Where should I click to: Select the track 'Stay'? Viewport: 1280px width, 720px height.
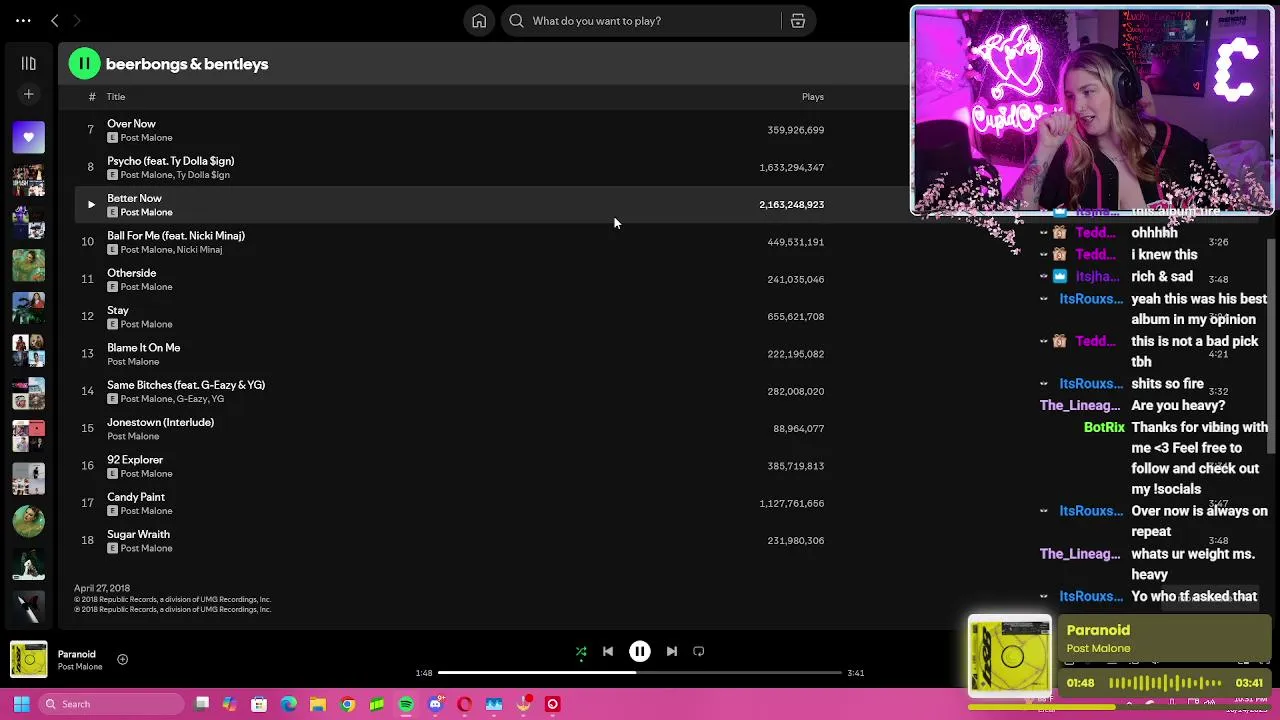tap(118, 310)
